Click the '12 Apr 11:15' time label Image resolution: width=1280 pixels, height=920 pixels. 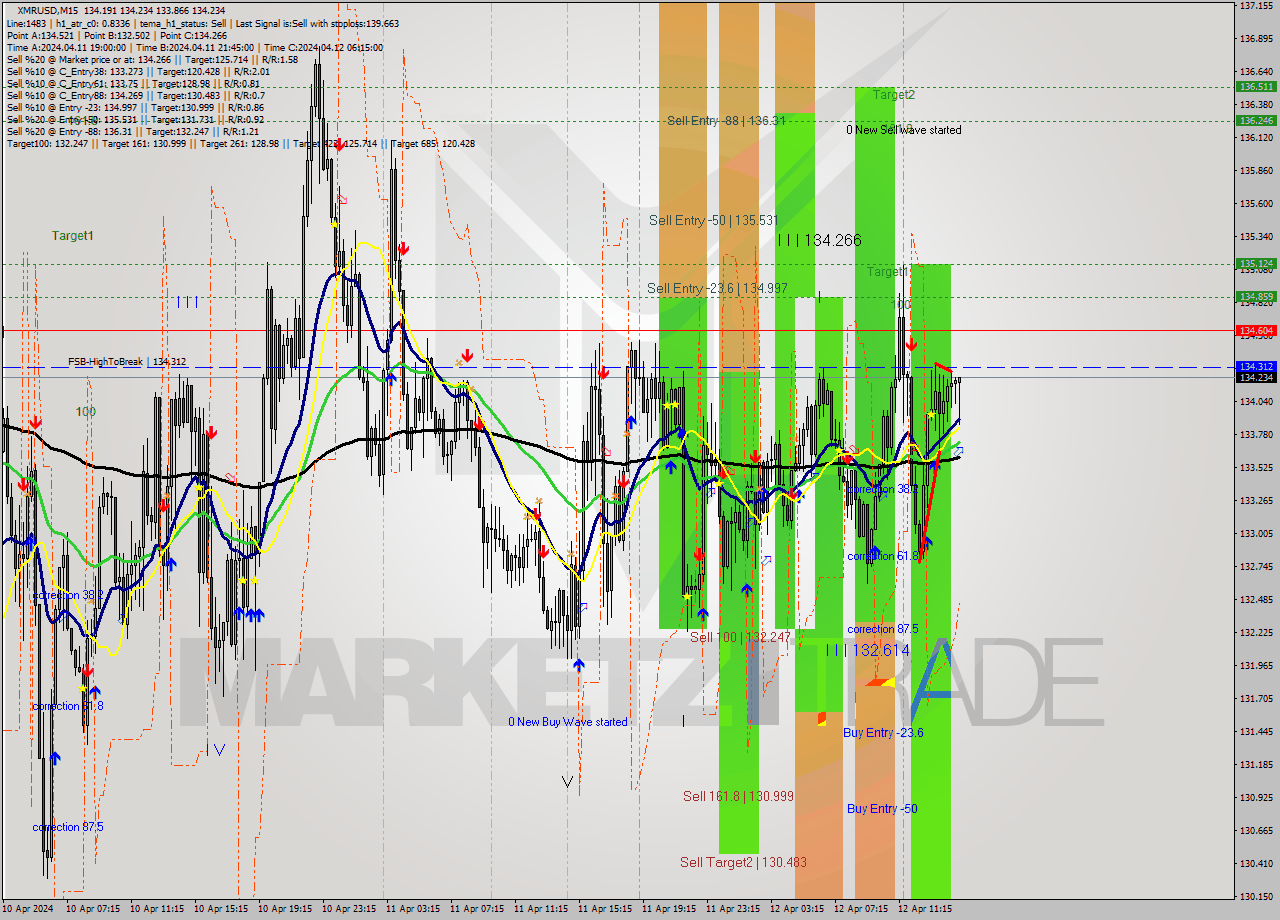pyautogui.click(x=925, y=909)
